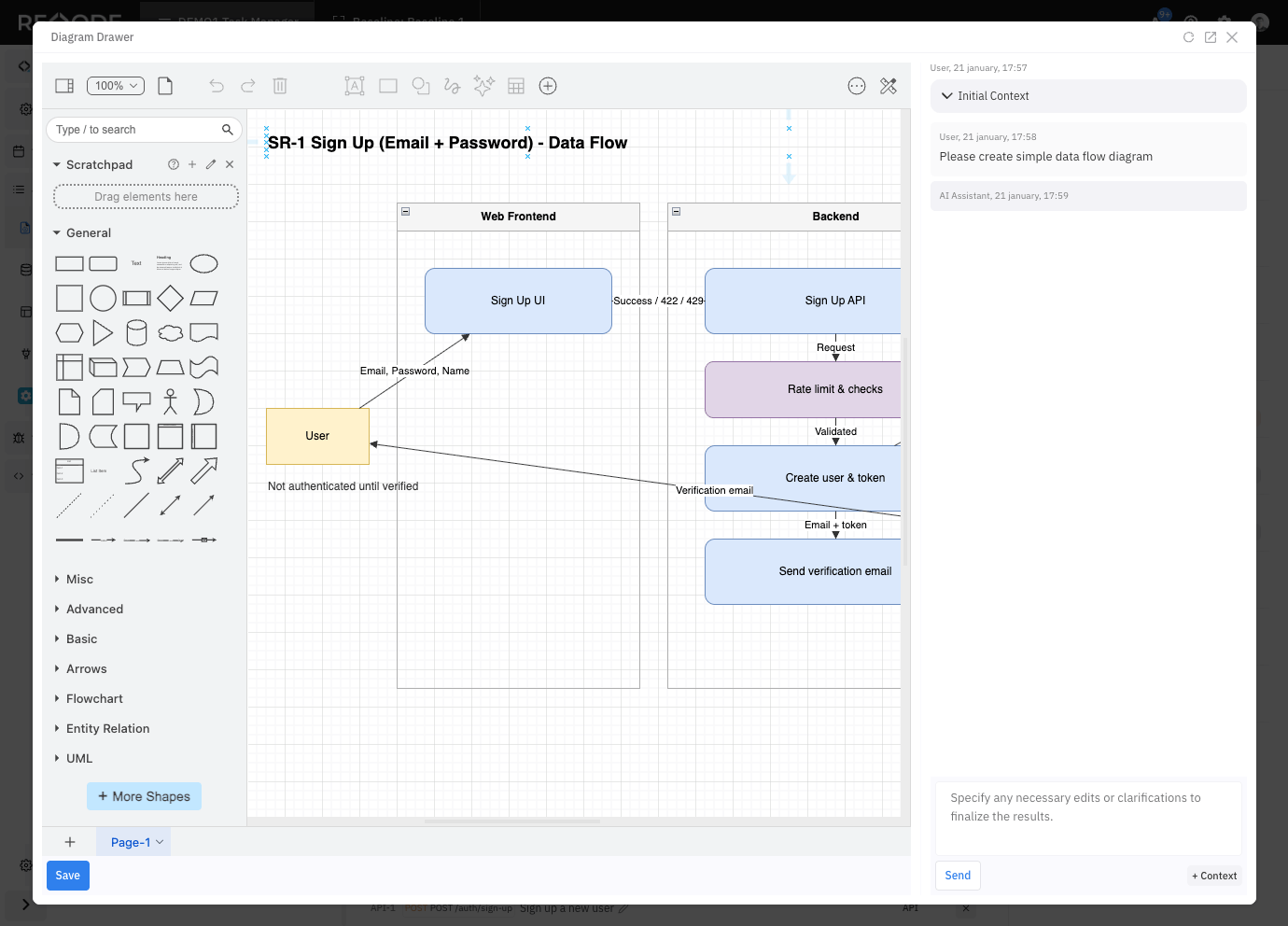
Task: Select the rectangle shape tool
Action: pyautogui.click(x=388, y=86)
